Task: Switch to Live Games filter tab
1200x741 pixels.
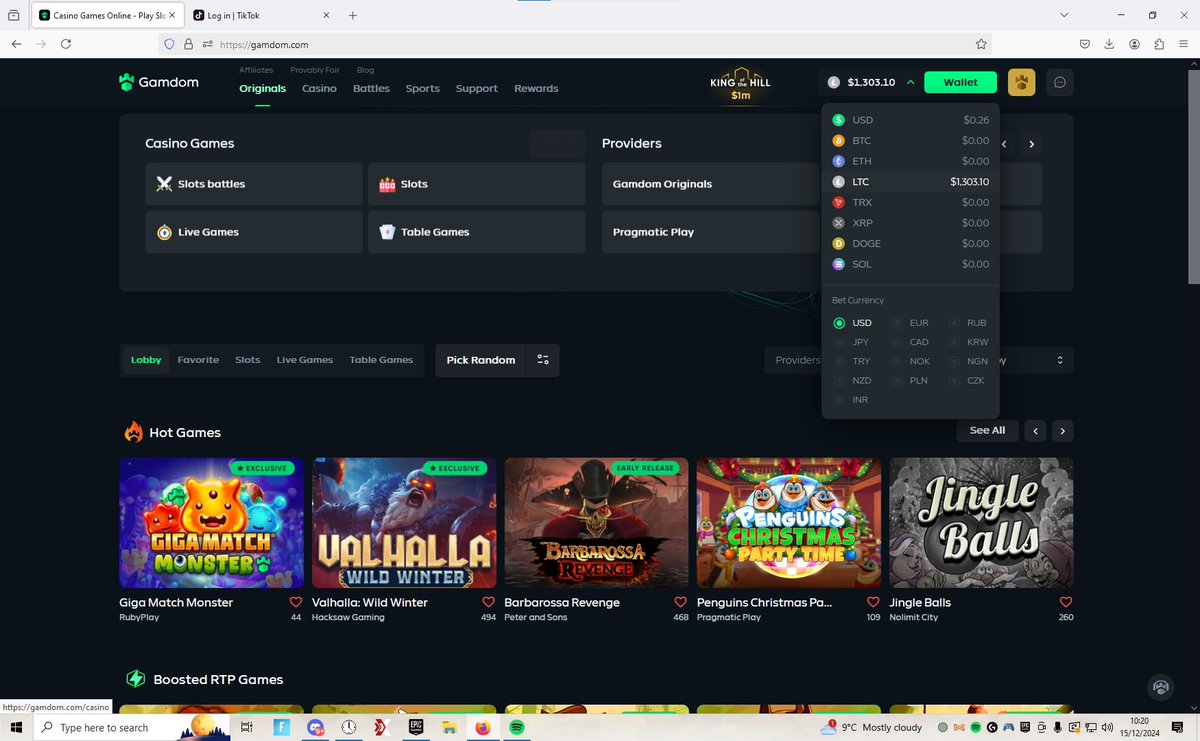Action: pyautogui.click(x=305, y=360)
